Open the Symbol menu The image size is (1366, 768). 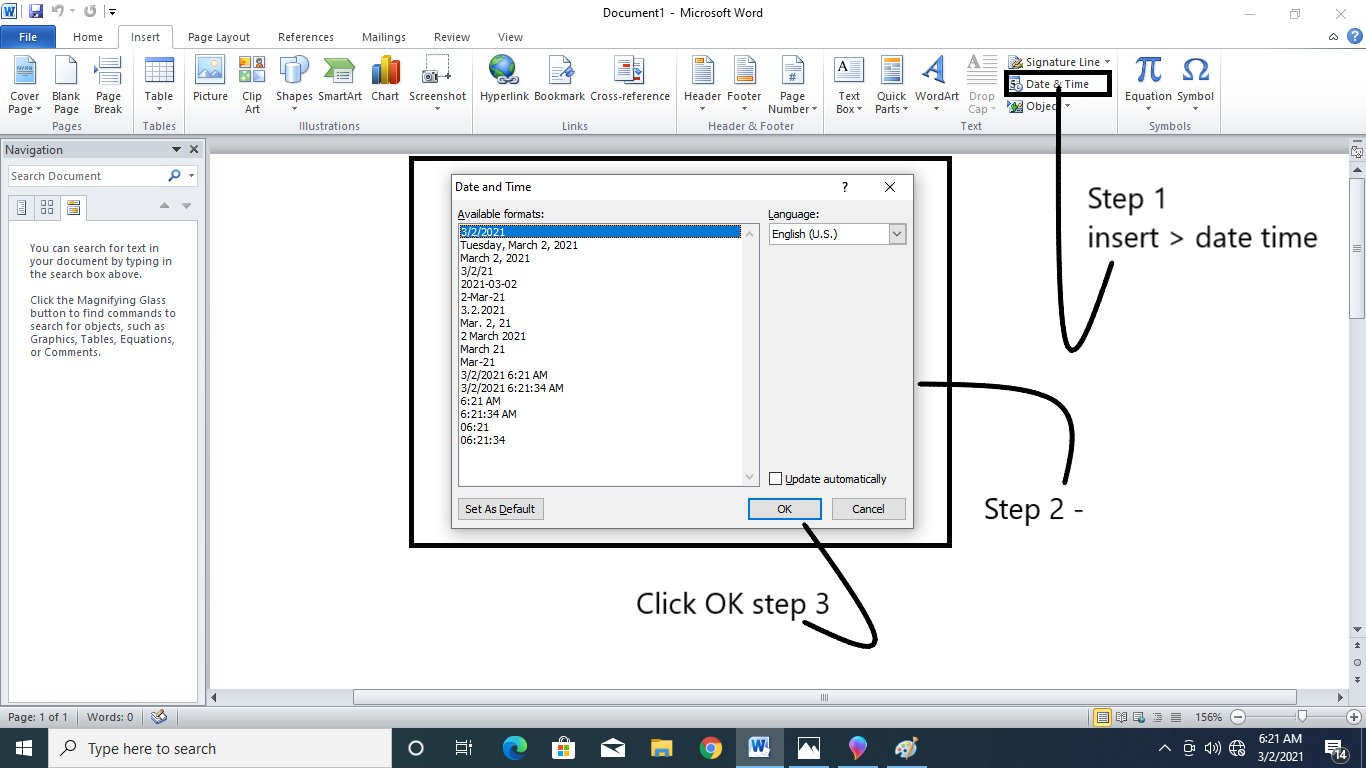click(1195, 86)
